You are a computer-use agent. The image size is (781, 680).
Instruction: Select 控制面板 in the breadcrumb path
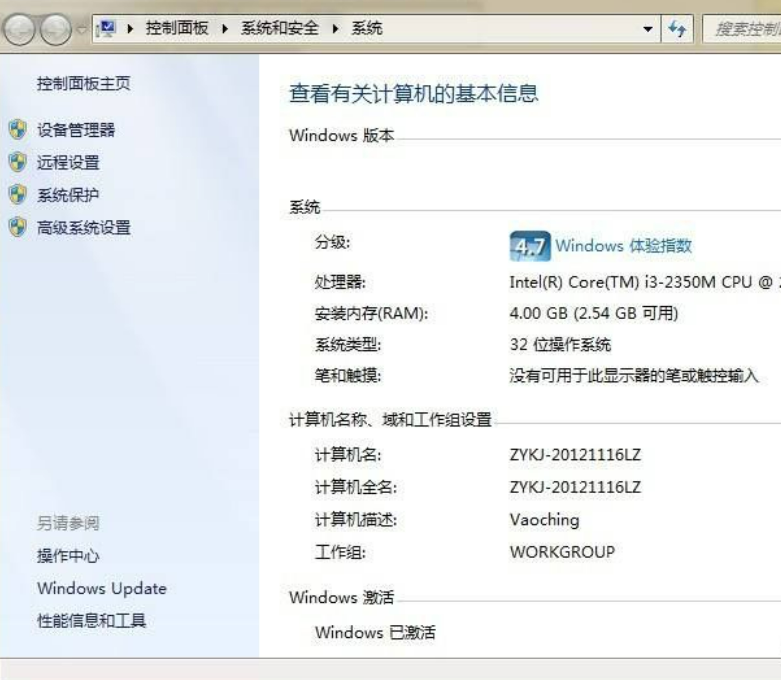coord(177,29)
